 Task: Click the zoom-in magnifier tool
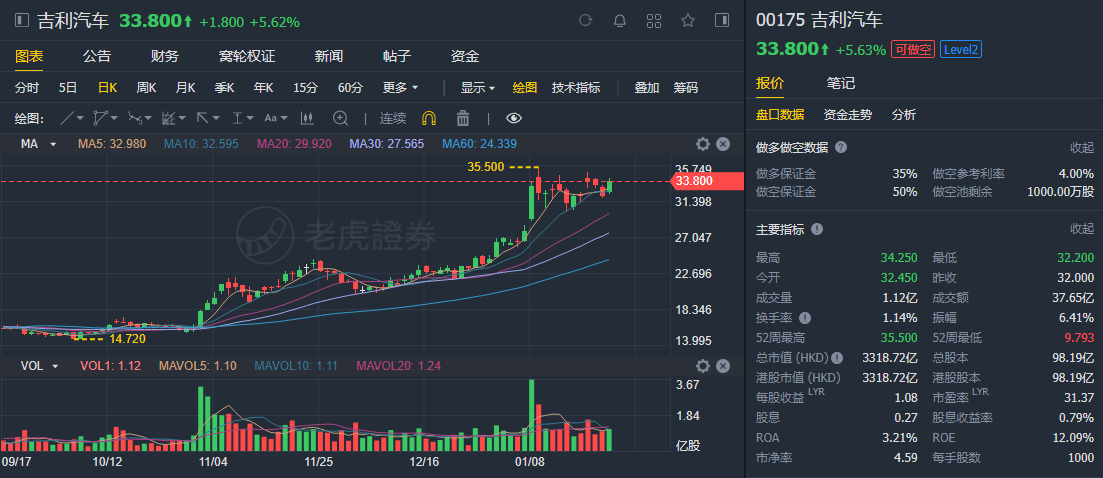coord(340,118)
